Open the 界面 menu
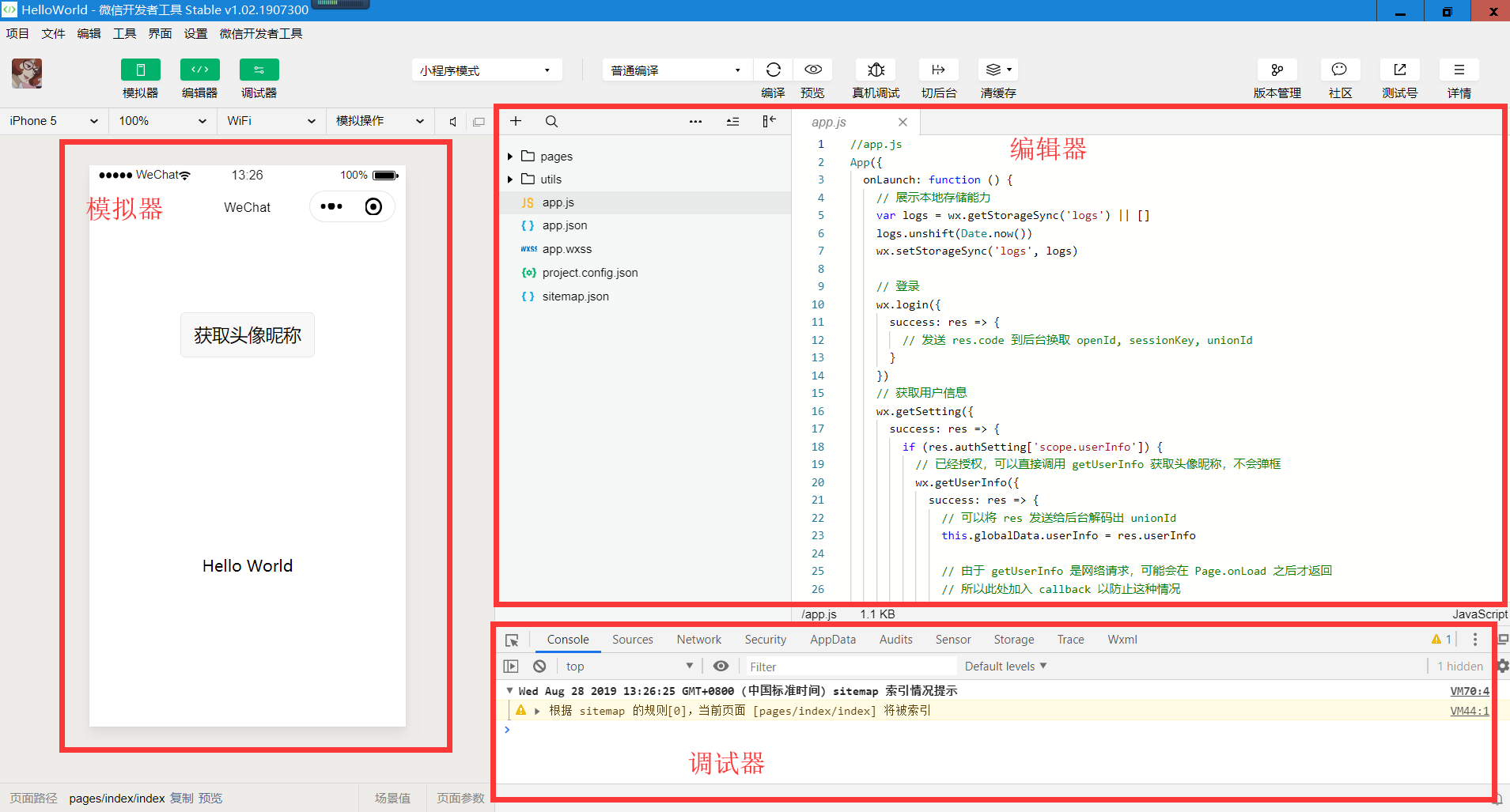The height and width of the screenshot is (812, 1510). [x=160, y=33]
